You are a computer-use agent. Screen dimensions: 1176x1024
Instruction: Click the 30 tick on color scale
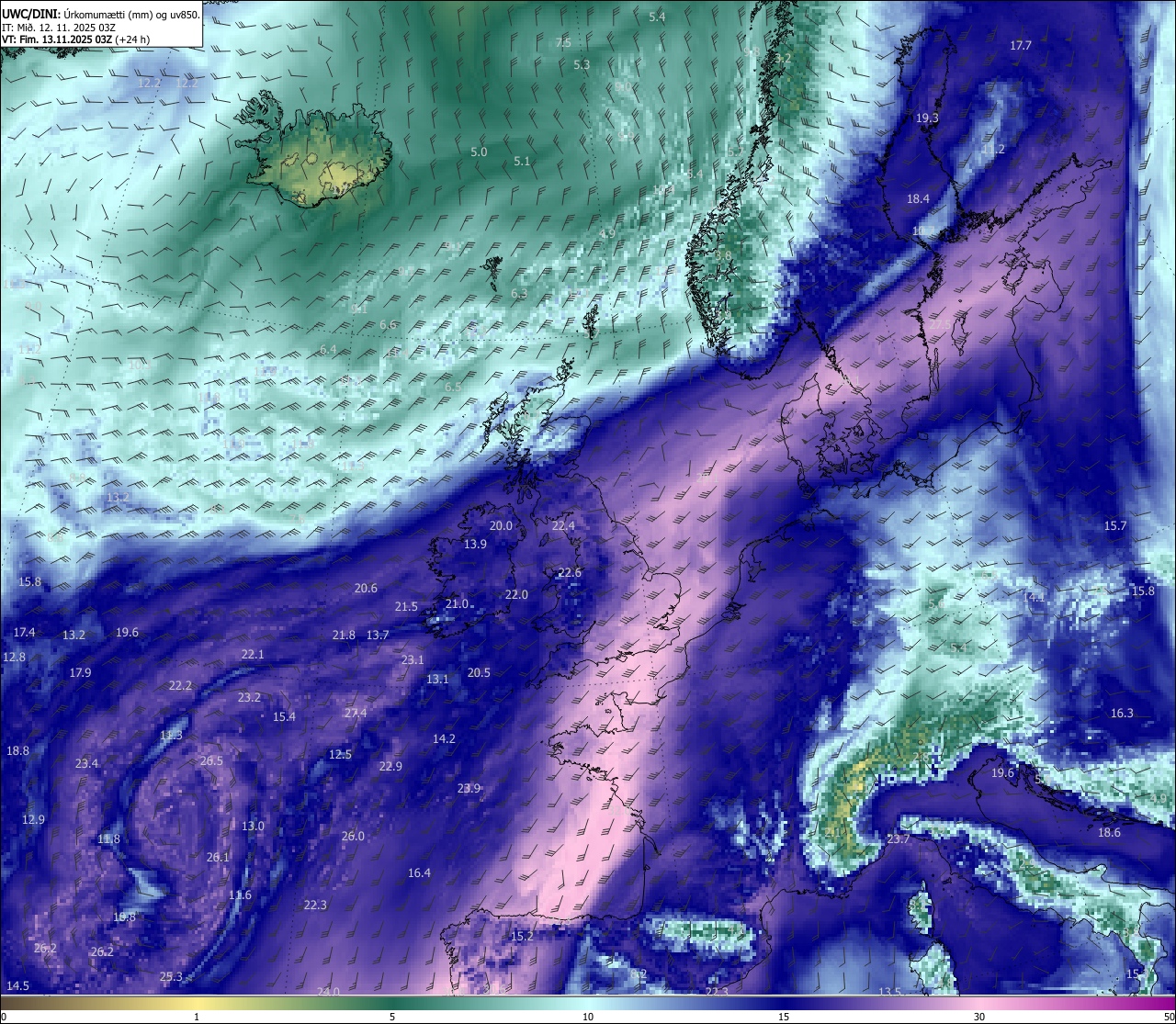click(x=979, y=1017)
